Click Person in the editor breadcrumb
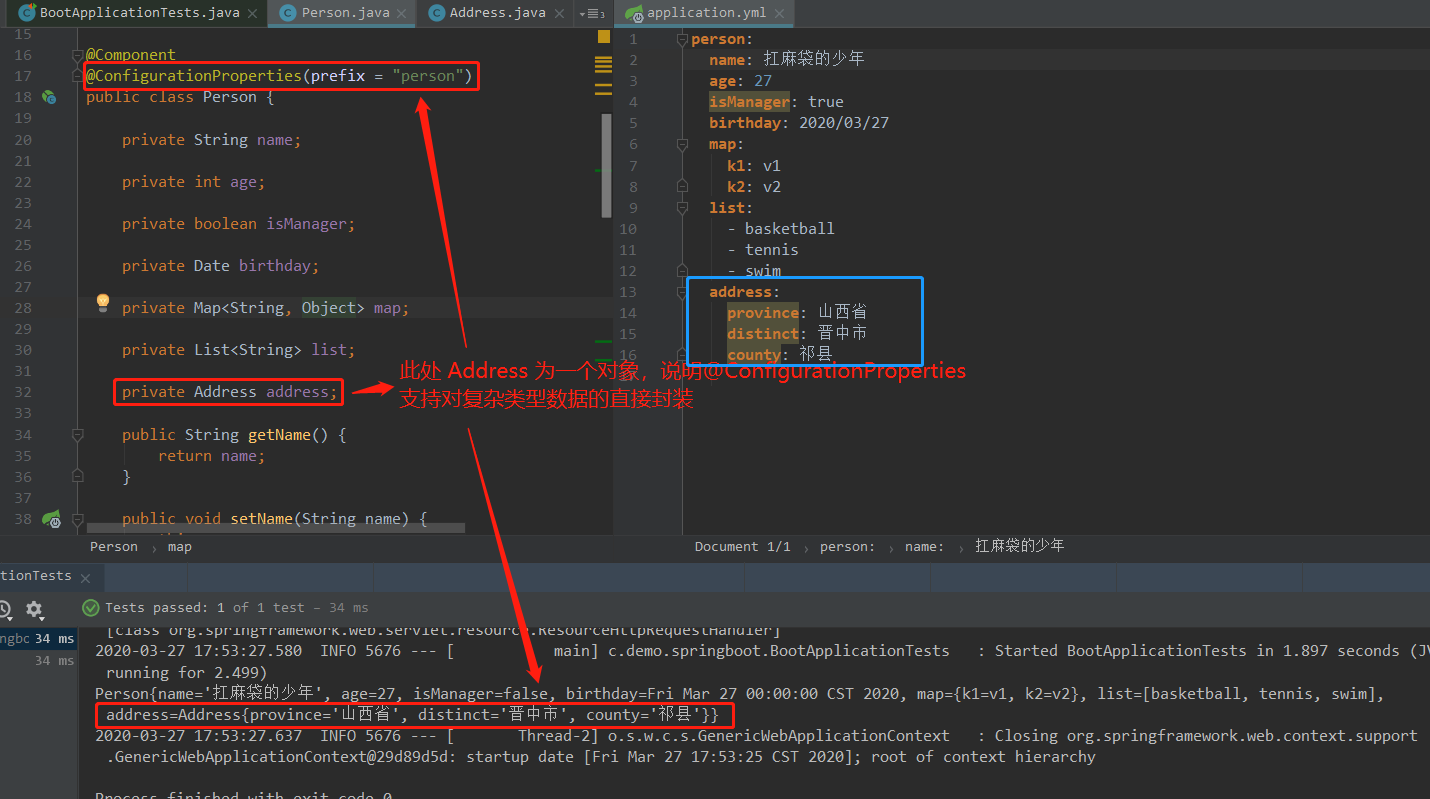 [114, 547]
